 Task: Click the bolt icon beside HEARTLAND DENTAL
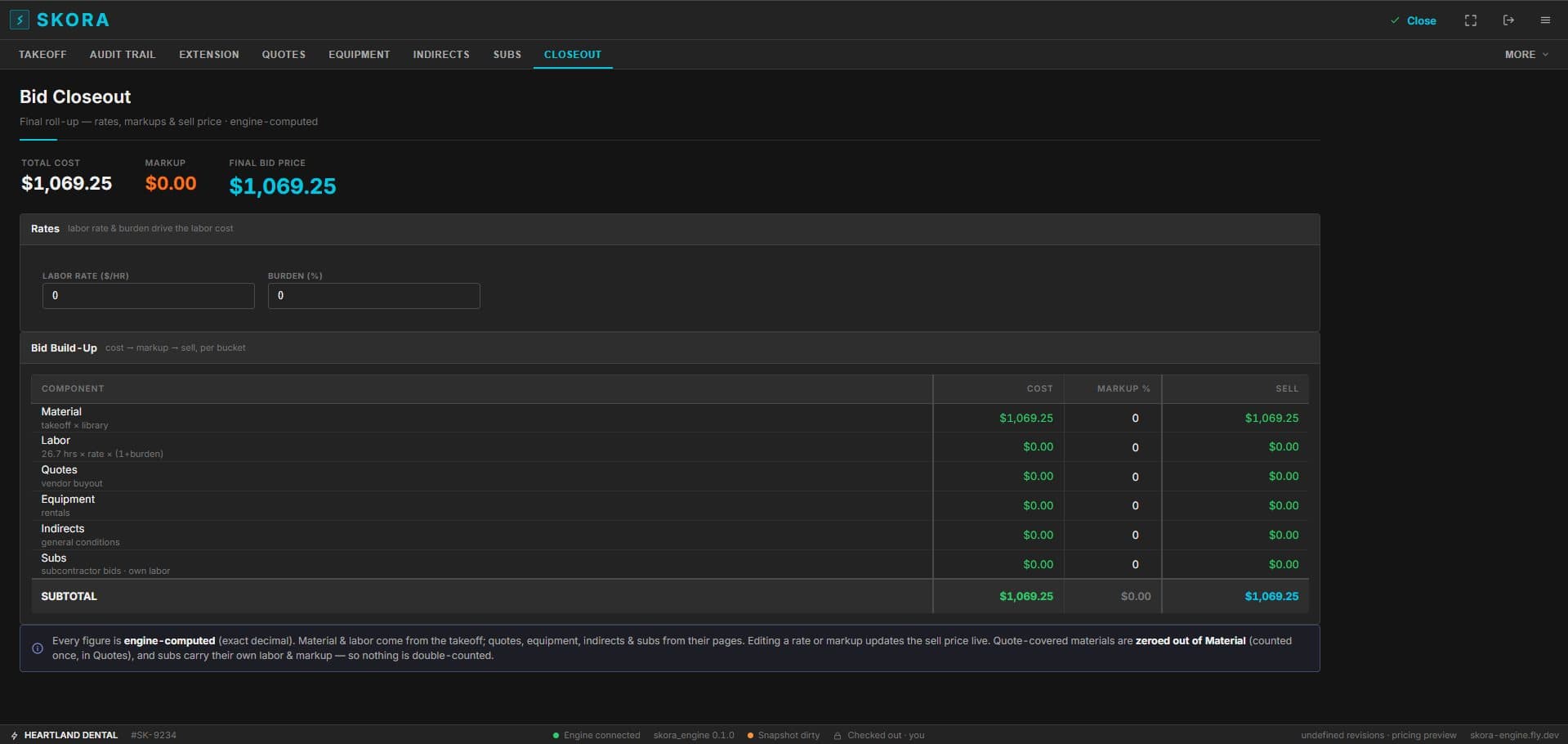click(x=14, y=736)
